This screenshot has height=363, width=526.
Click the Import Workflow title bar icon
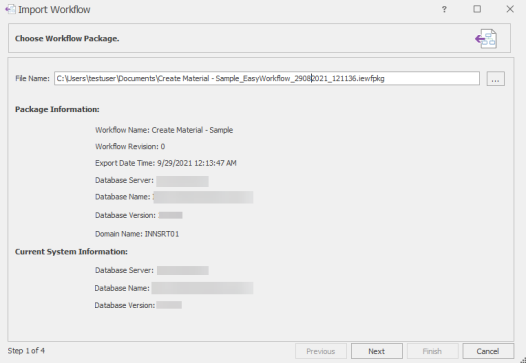pos(10,9)
